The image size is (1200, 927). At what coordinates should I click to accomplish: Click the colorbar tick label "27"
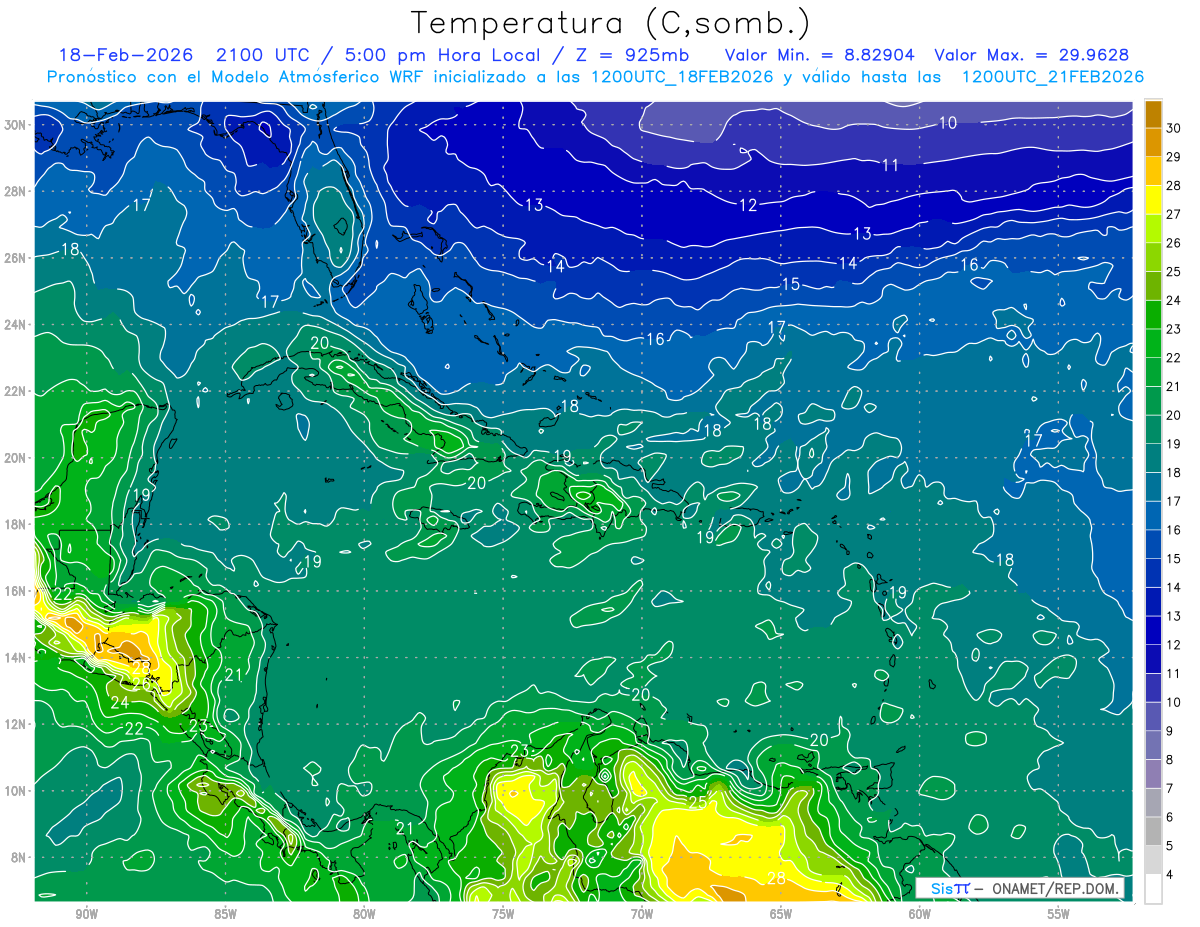1173,214
